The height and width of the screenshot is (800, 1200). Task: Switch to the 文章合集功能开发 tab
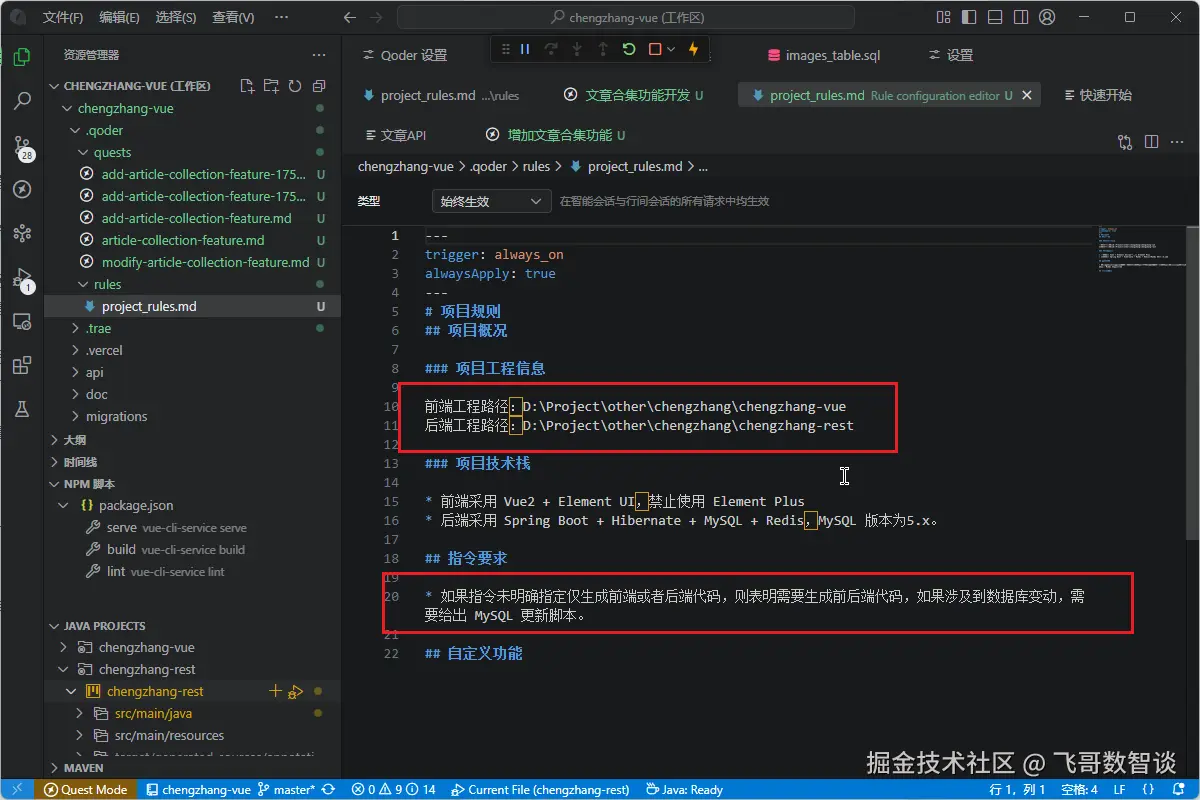click(x=634, y=95)
